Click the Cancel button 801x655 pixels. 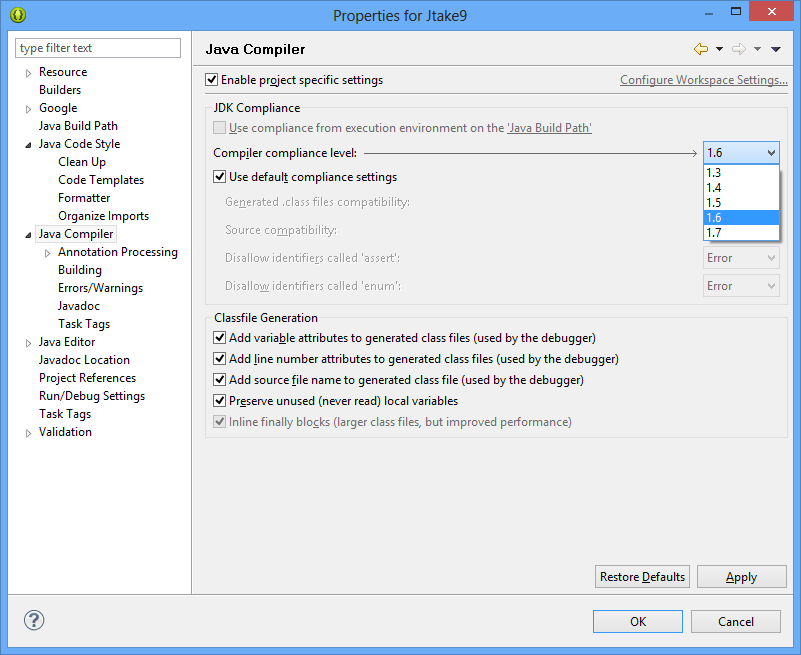tap(736, 621)
